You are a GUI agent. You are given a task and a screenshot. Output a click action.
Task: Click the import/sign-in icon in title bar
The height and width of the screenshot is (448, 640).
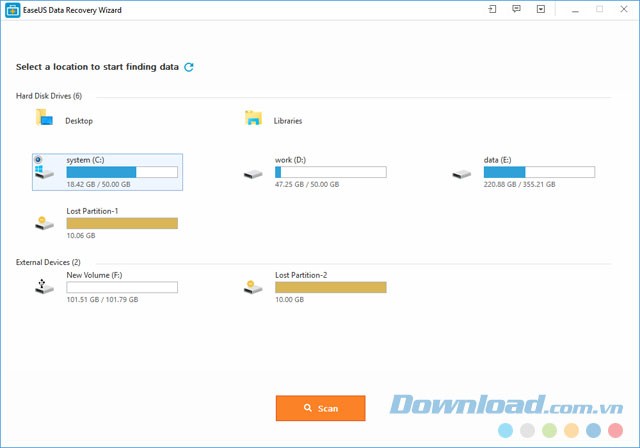(x=492, y=9)
